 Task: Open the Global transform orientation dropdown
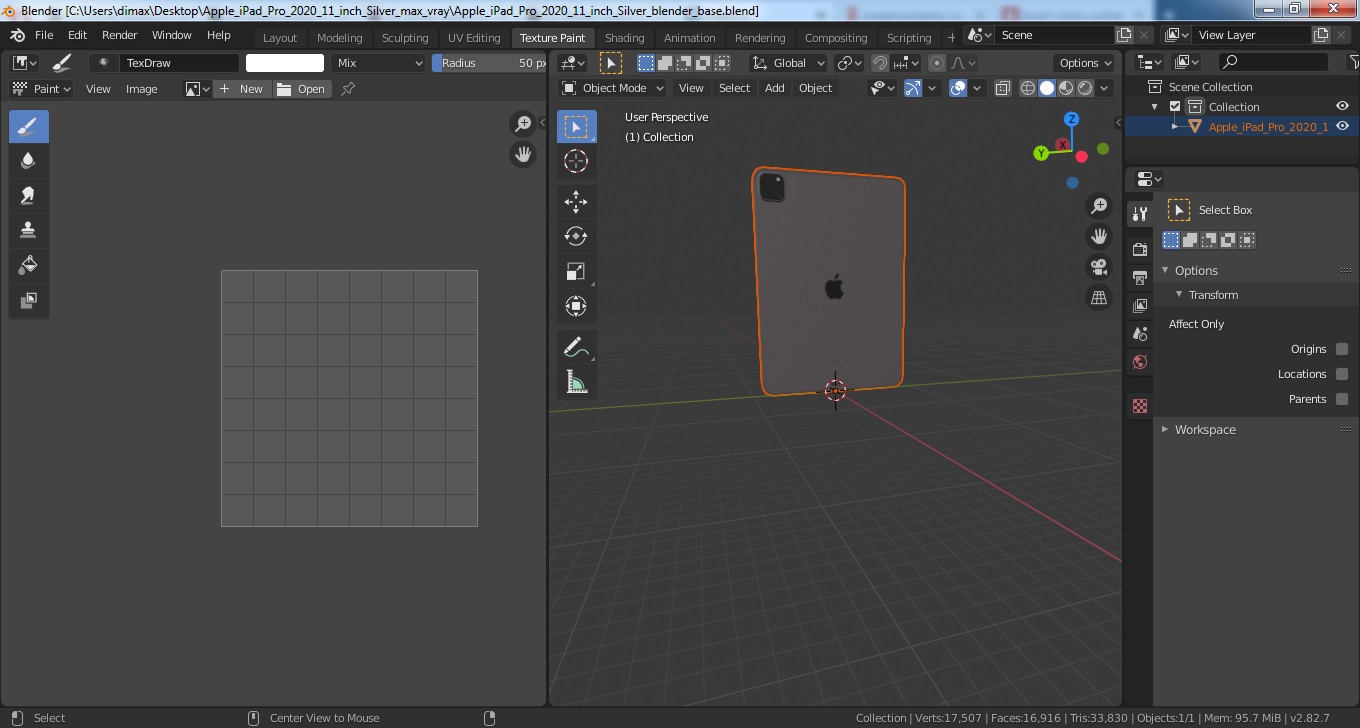pos(788,63)
